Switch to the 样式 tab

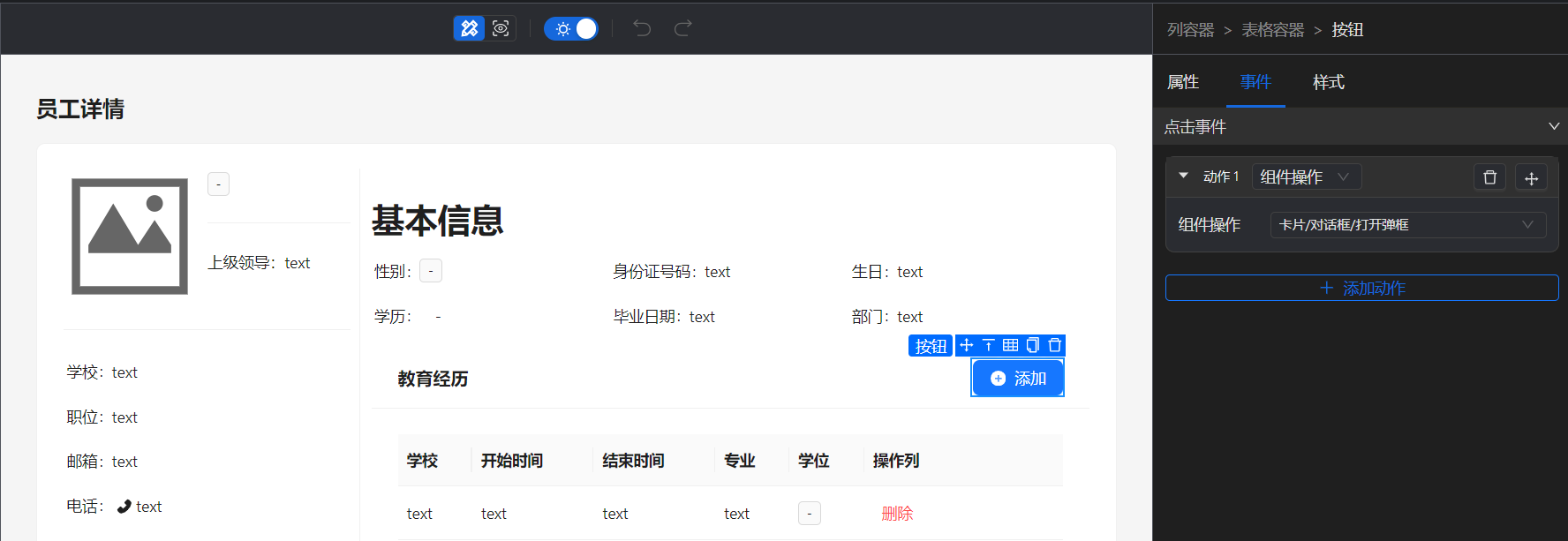tap(1328, 82)
